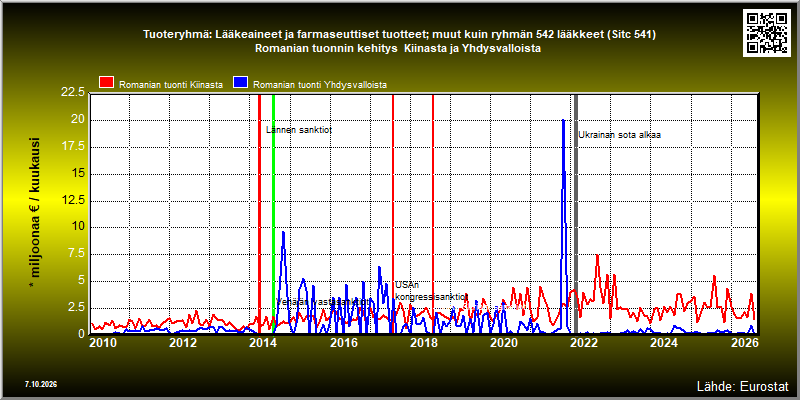The width and height of the screenshot is (800, 400).
Task: Select legend text Romanian tuonti Kiinasta
Action: pyautogui.click(x=171, y=85)
